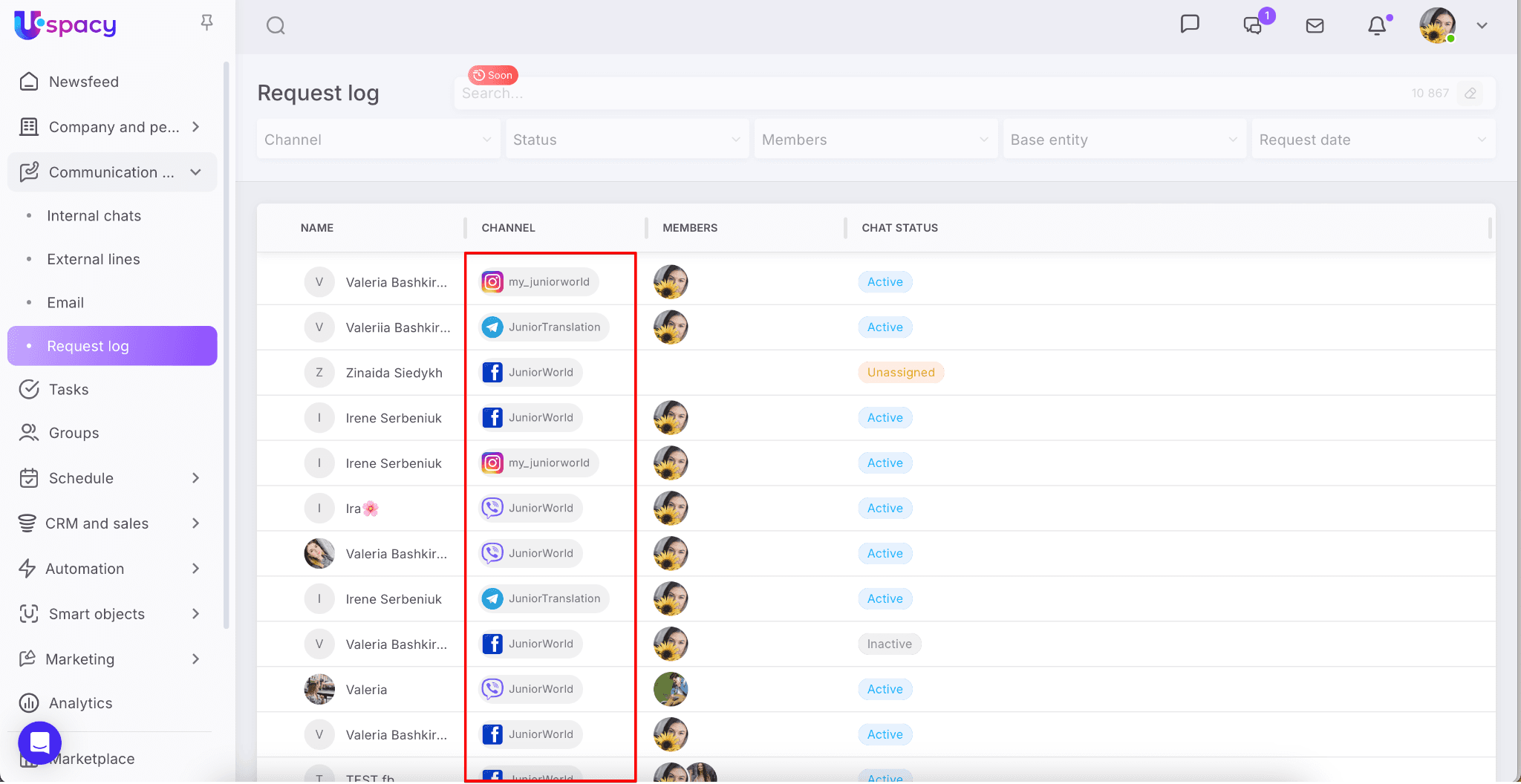Image resolution: width=1521 pixels, height=784 pixels.
Task: Open the Channel filter dropdown
Action: (378, 140)
